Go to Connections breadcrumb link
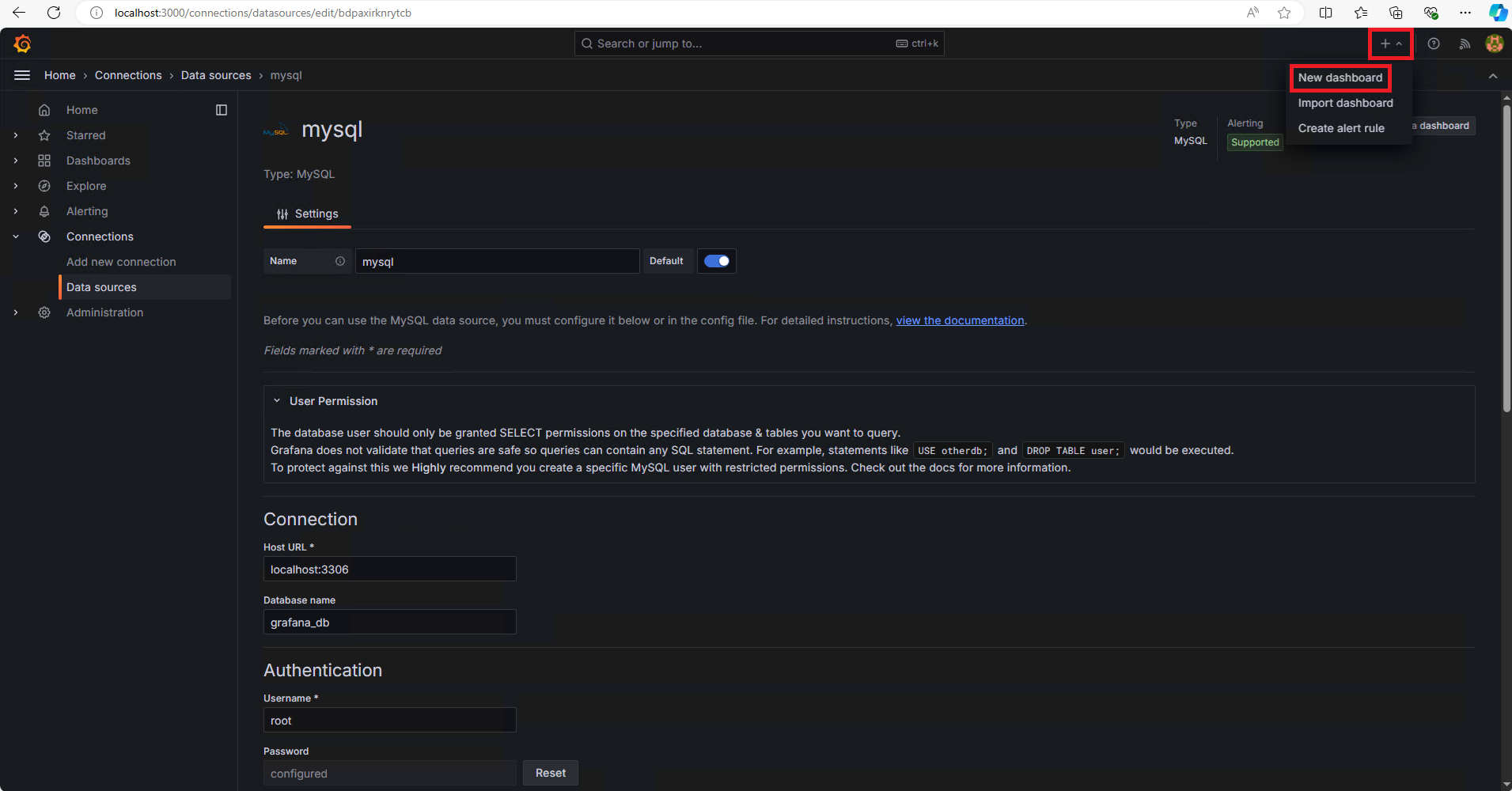The width and height of the screenshot is (1512, 791). [x=128, y=75]
